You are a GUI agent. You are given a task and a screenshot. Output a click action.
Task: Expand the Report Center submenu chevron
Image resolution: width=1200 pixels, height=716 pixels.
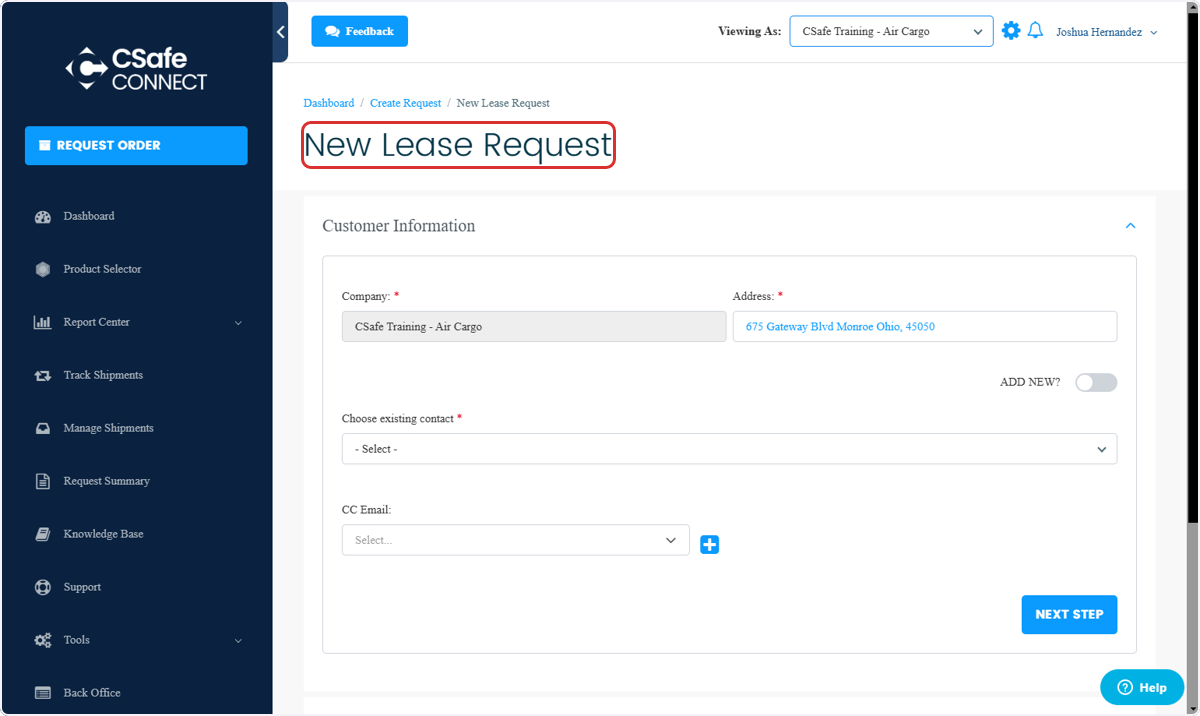(238, 323)
